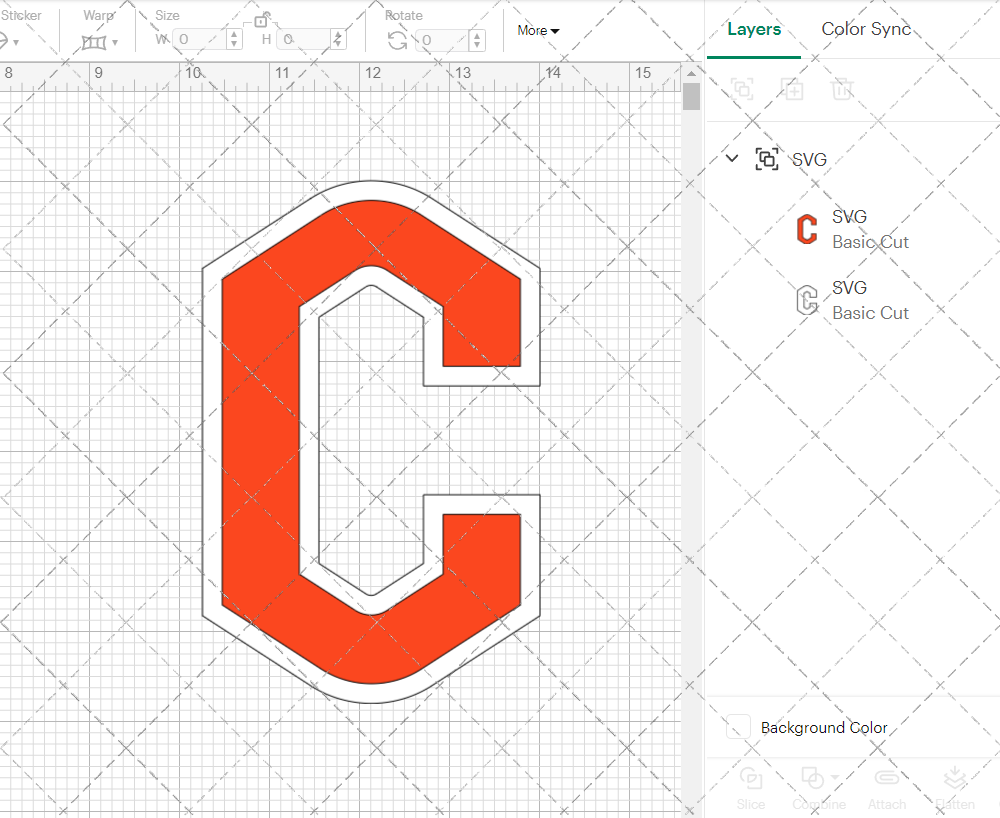This screenshot has height=818, width=1000.
Task: Click the Duplicate layer icon
Action: [793, 89]
